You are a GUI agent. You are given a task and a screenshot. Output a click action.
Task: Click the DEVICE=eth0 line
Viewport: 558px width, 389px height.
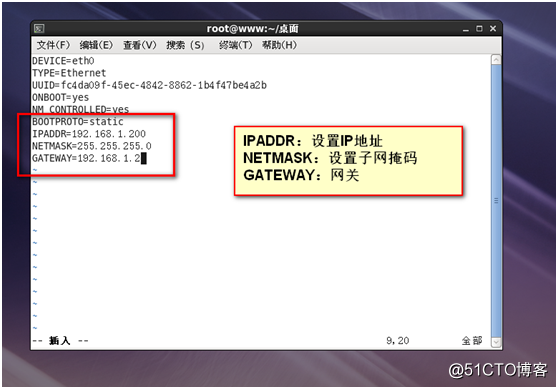(x=63, y=61)
